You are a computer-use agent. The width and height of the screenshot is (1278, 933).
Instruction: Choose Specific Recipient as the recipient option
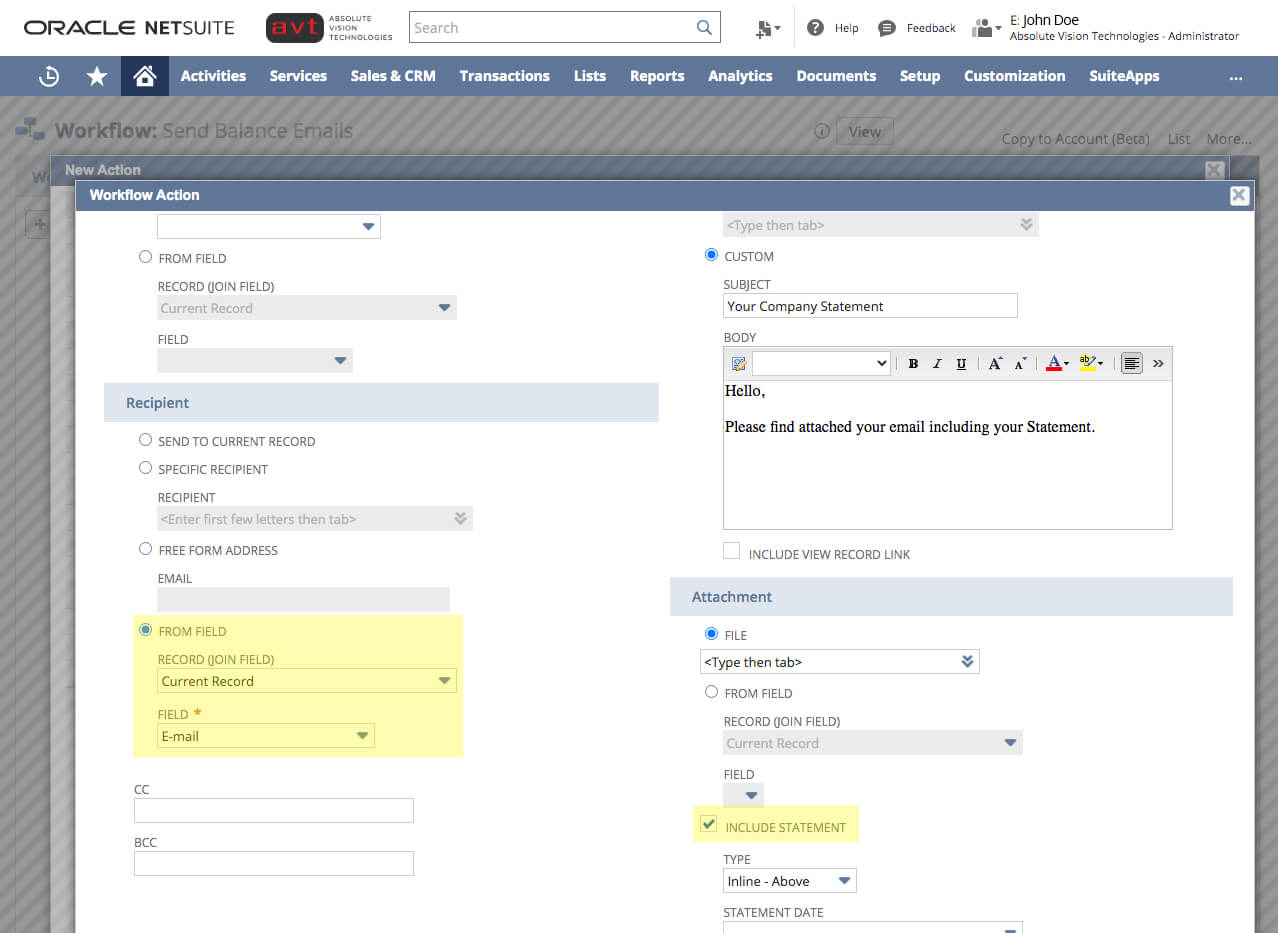[145, 469]
